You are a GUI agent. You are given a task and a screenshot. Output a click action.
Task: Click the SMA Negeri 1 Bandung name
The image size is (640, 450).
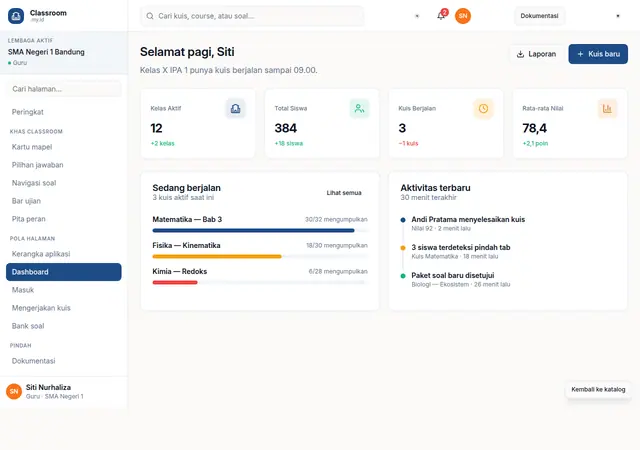coord(46,52)
